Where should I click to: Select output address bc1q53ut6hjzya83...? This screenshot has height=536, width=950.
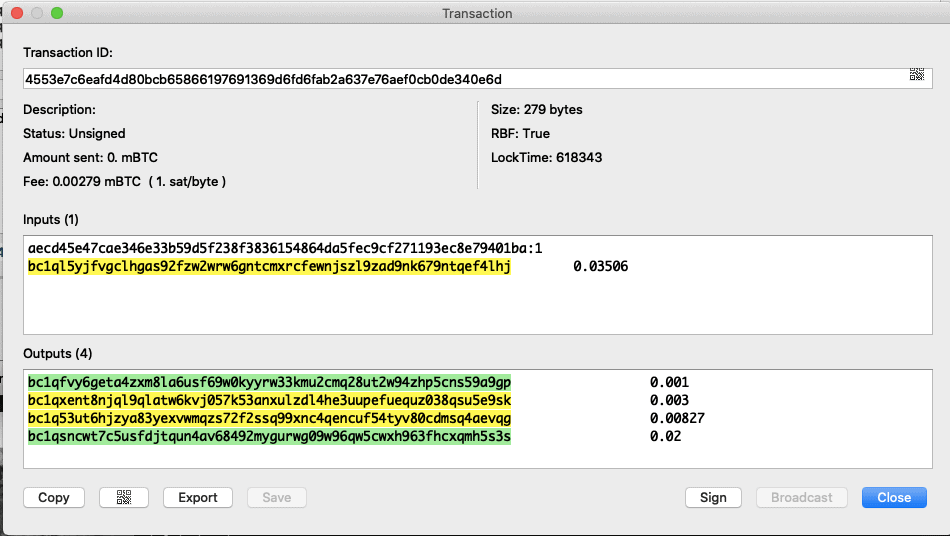[x=269, y=419]
